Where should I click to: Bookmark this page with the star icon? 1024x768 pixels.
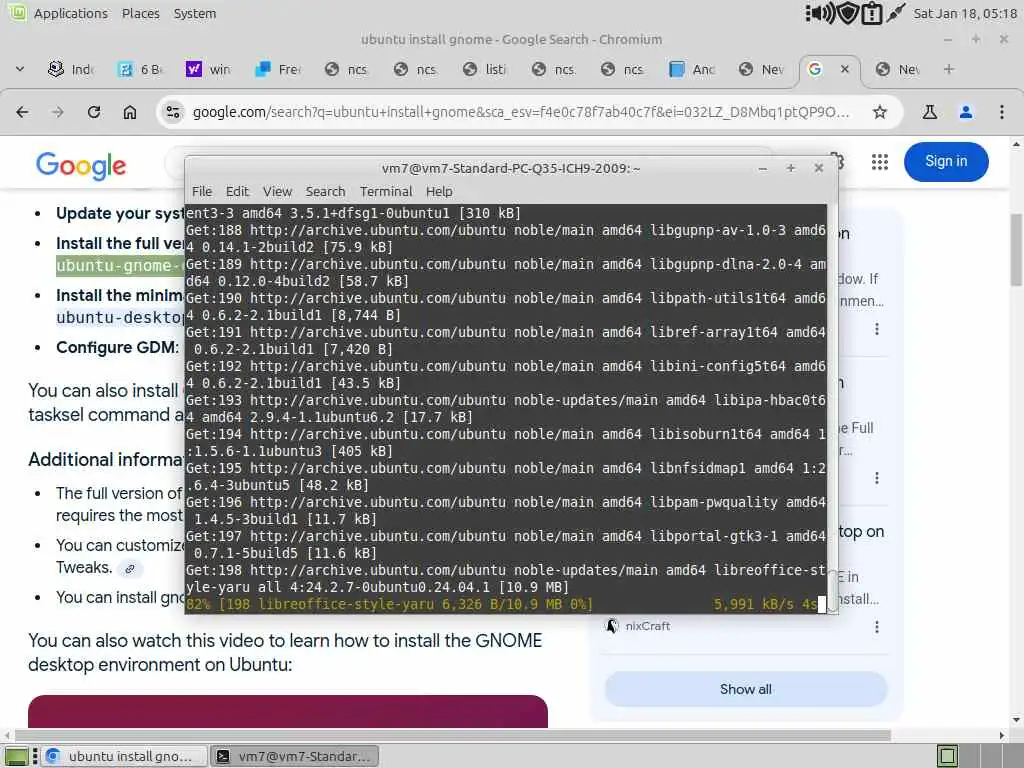click(880, 112)
